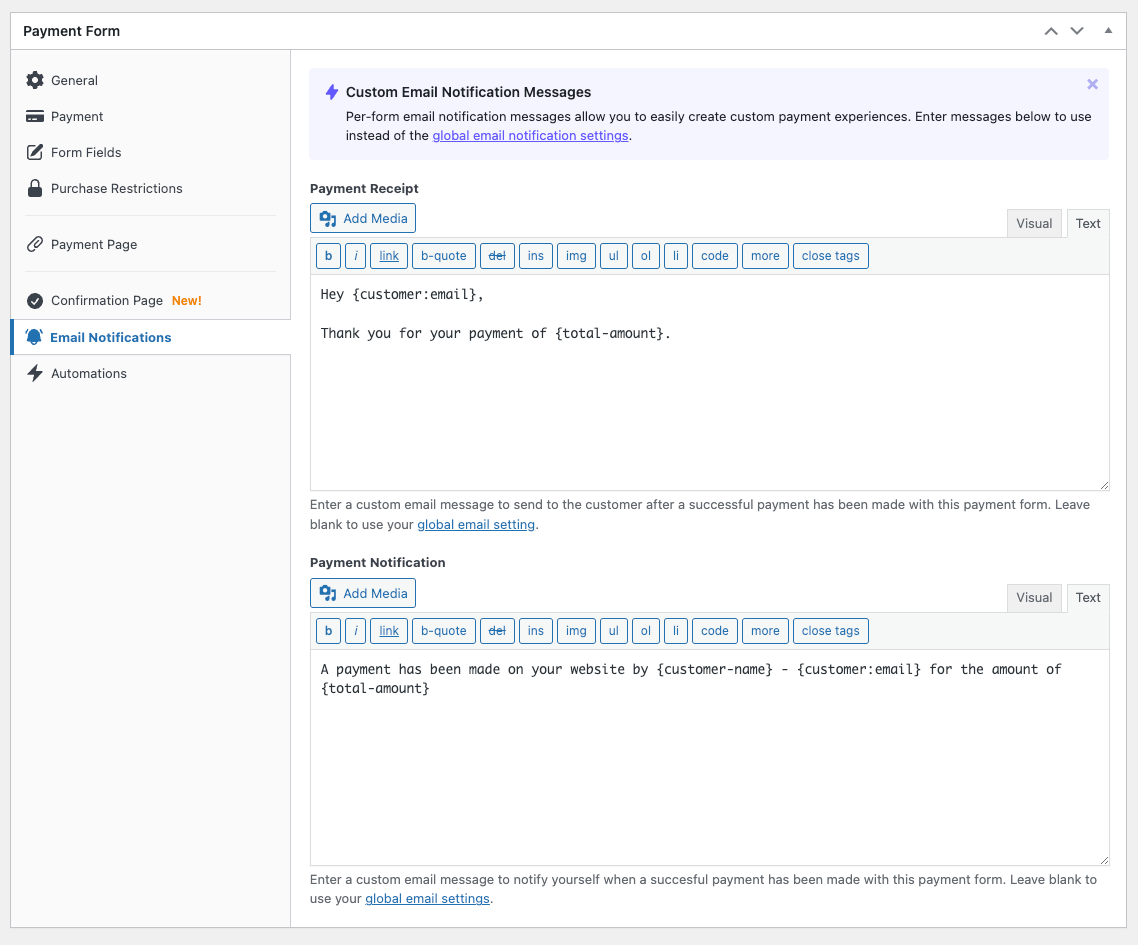Click the Automations lightning bolt icon
This screenshot has width=1138, height=945.
[35, 373]
